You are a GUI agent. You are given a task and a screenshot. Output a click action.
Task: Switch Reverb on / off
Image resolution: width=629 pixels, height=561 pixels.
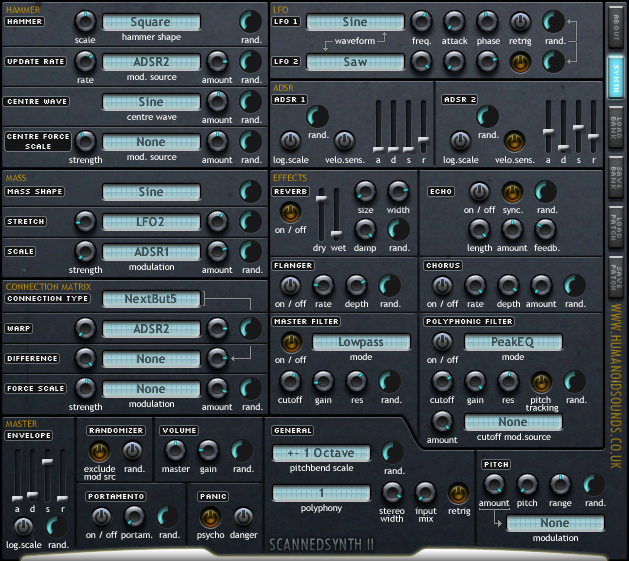pyautogui.click(x=290, y=211)
